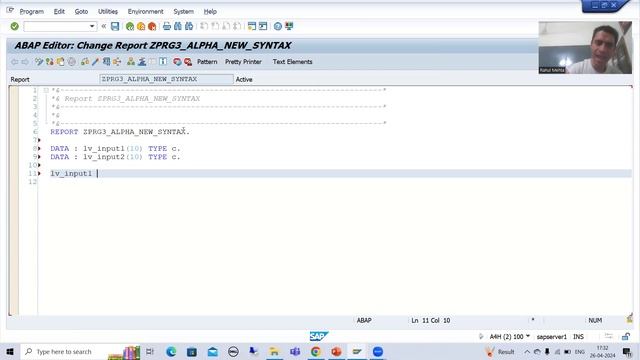The height and width of the screenshot is (360, 640).
Task: Click the 'Ln 11 Col 10' status entry
Action: (x=430, y=320)
